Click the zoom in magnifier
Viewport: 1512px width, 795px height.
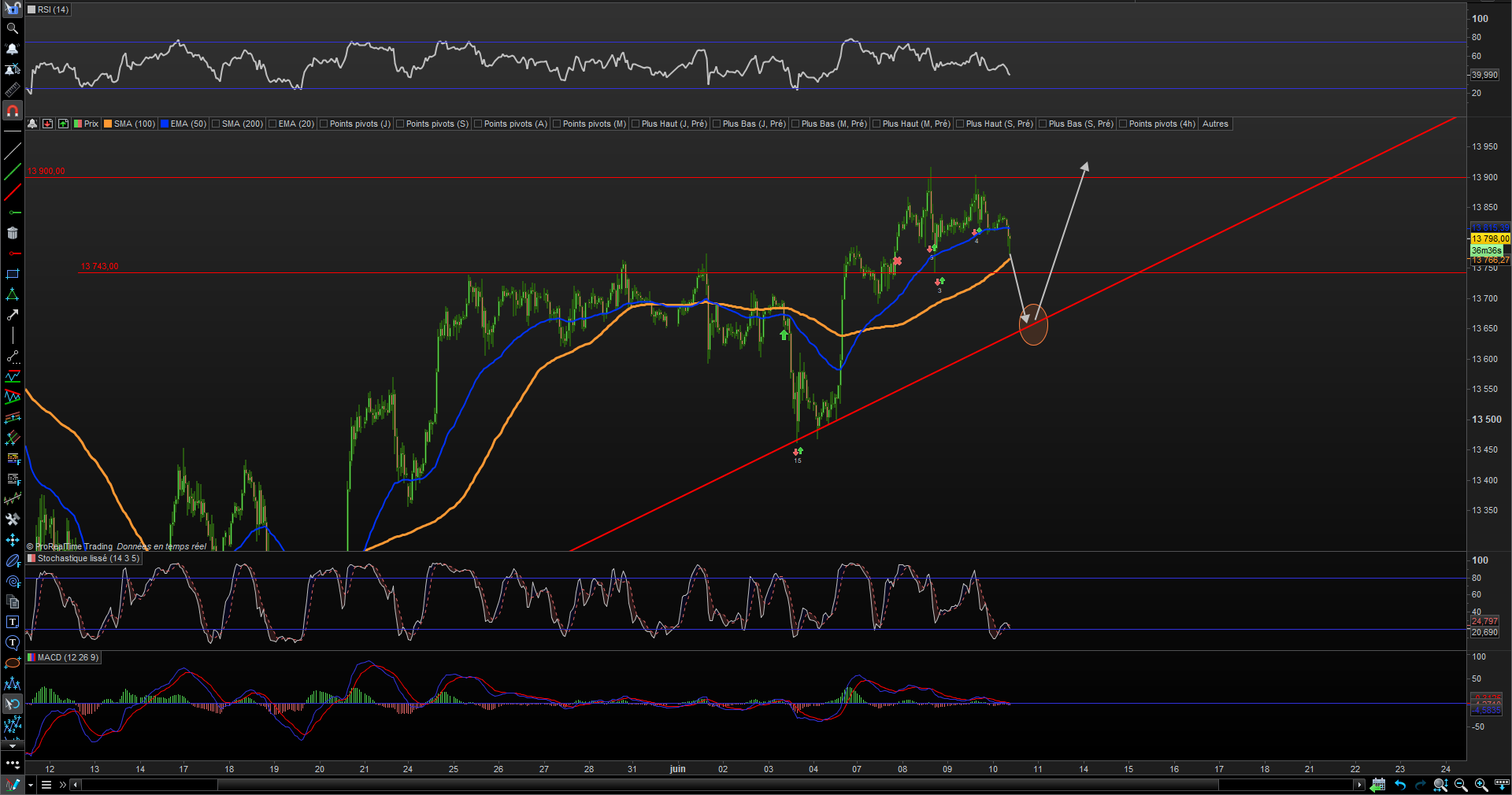[x=1481, y=785]
